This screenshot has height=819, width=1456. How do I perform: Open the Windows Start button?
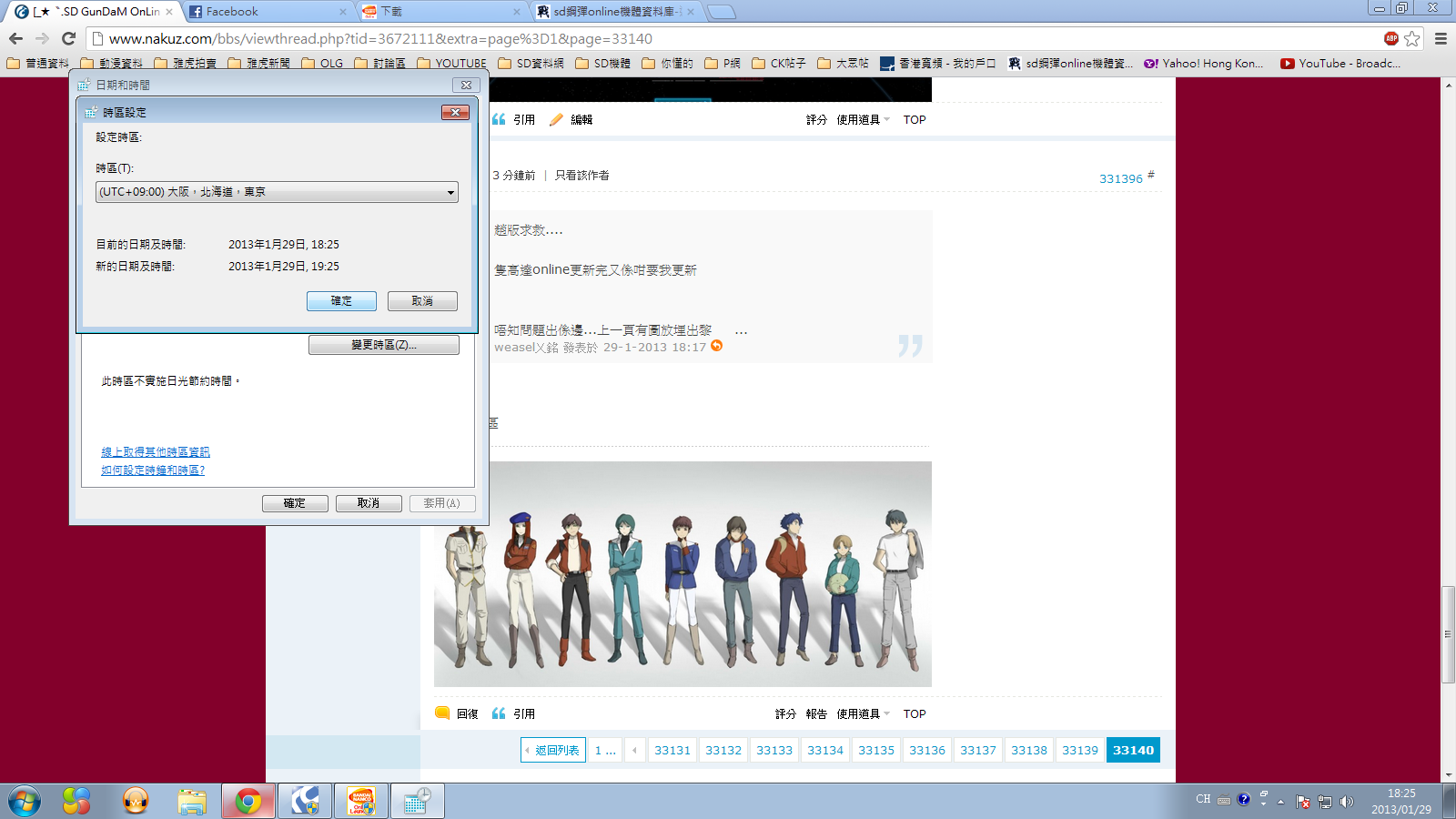coord(25,801)
